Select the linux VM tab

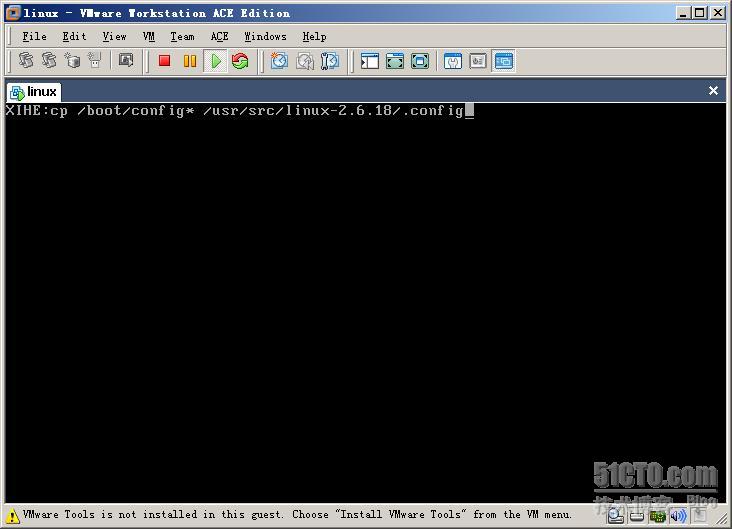[x=34, y=92]
